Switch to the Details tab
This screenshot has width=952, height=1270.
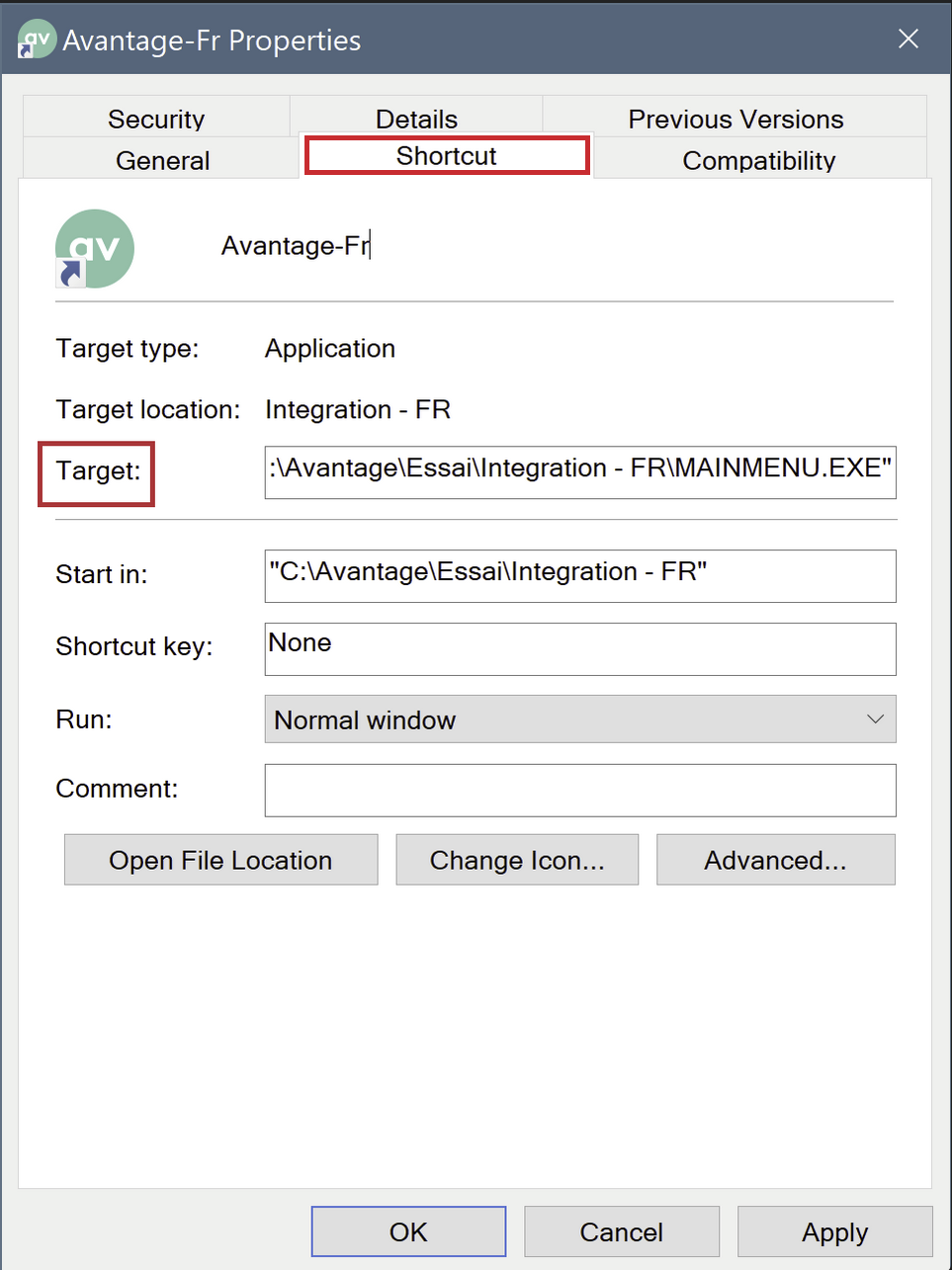pos(416,119)
